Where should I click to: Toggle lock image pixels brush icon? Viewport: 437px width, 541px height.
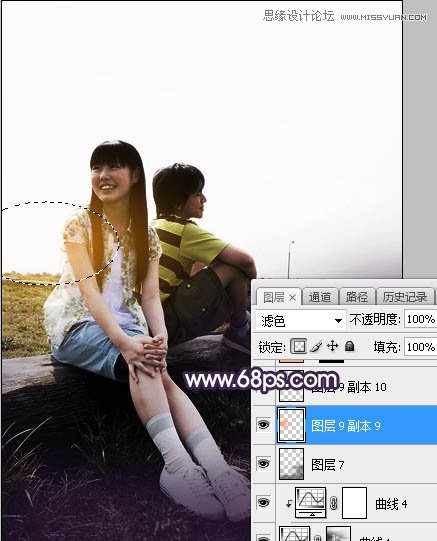[316, 346]
